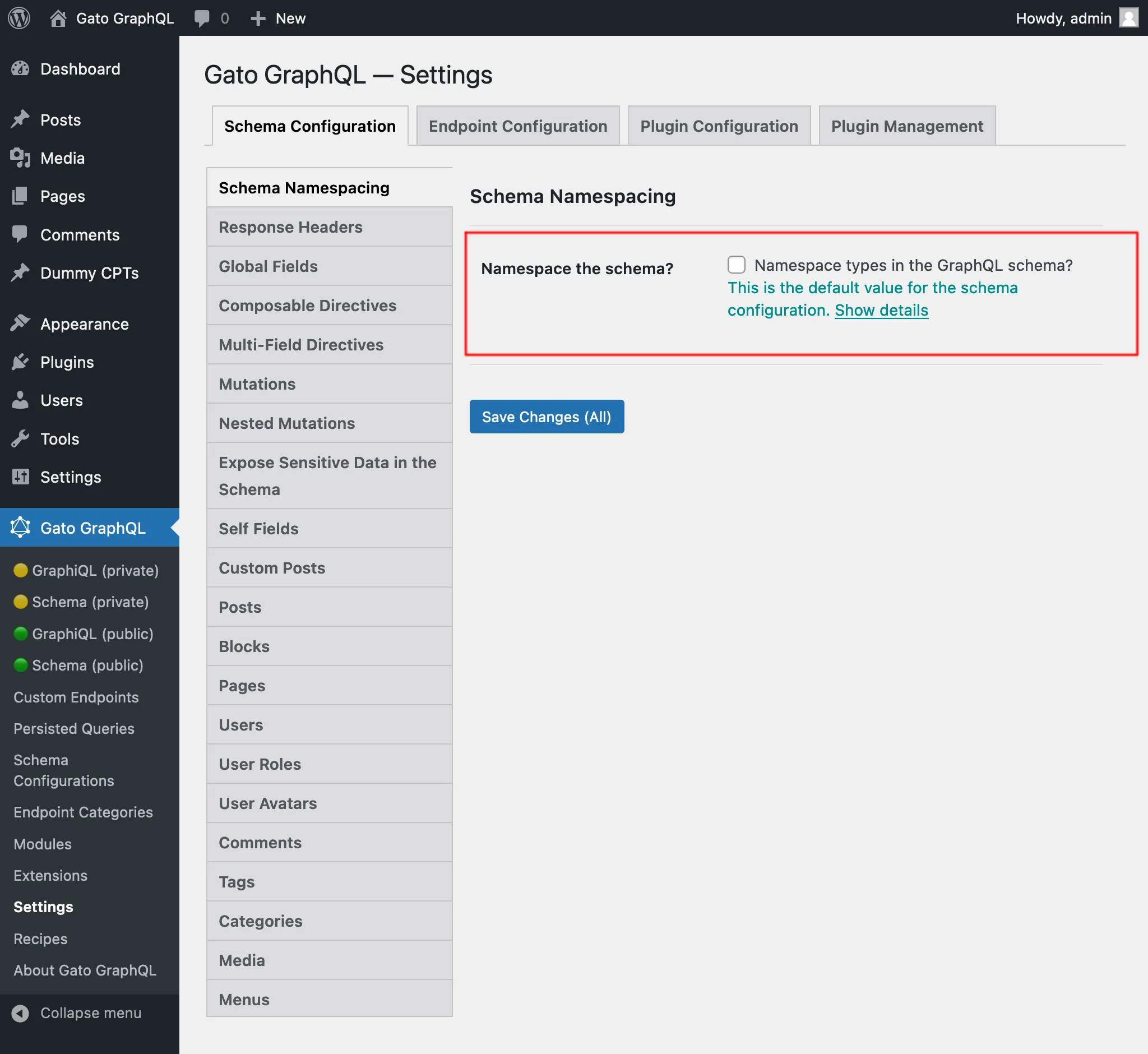
Task: Open the Plugin Management tab
Action: 908,126
